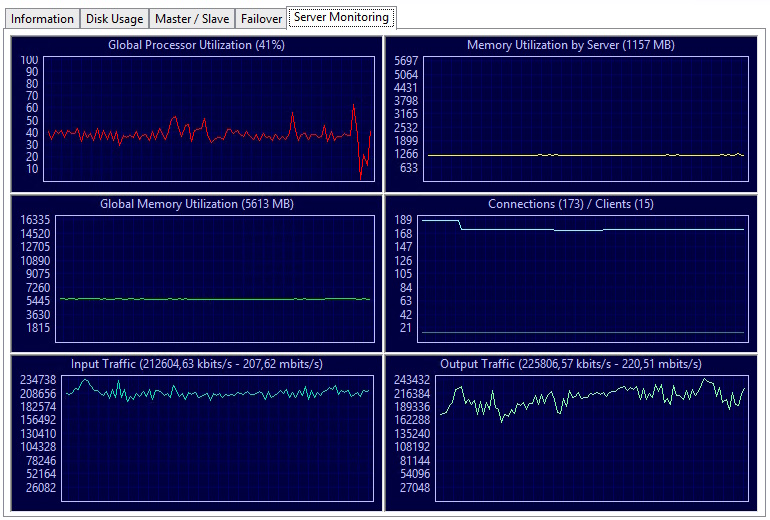Click the 216384 output traffic axis label
Viewport: 770px width, 520px height.
pos(412,394)
